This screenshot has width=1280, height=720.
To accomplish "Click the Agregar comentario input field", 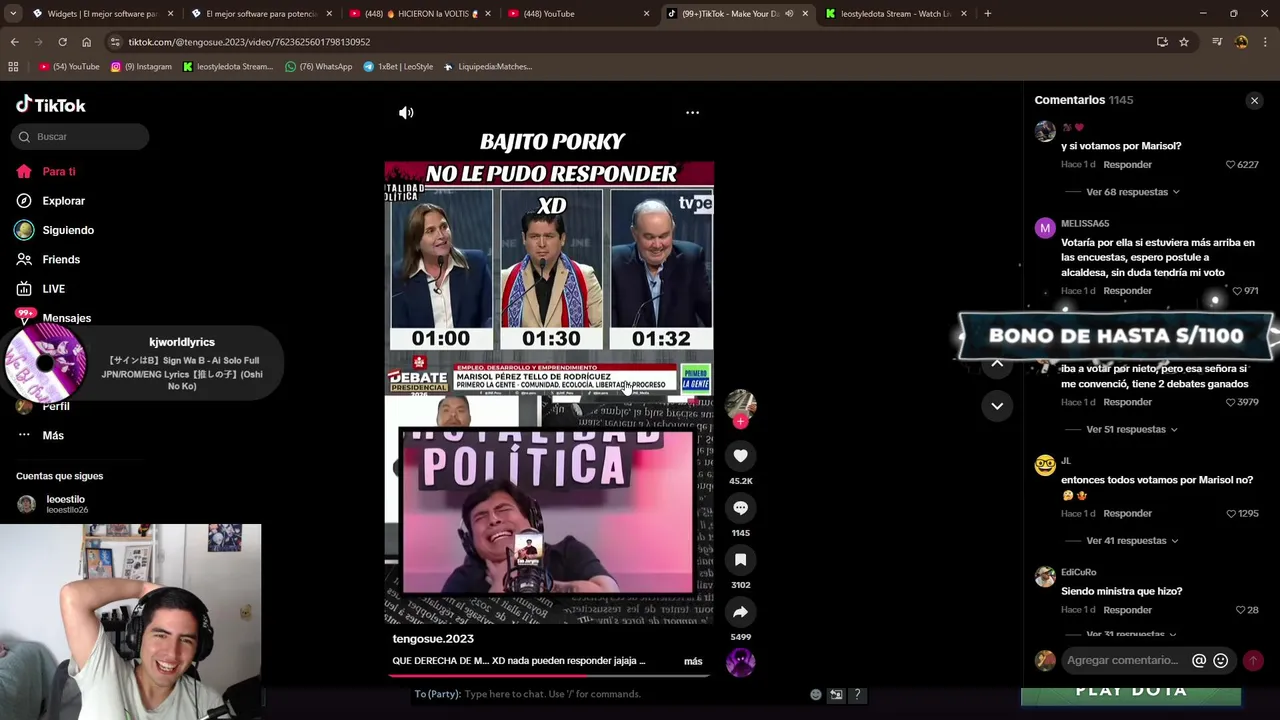I will (1125, 660).
